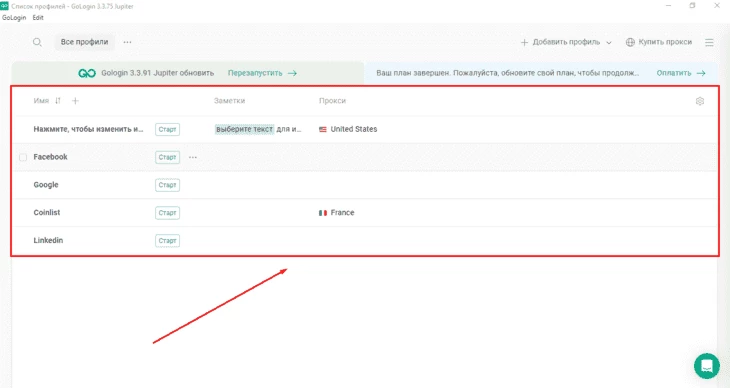The width and height of the screenshot is (730, 388).
Task: Open the three-dot menu on Facebook row
Action: pos(193,157)
